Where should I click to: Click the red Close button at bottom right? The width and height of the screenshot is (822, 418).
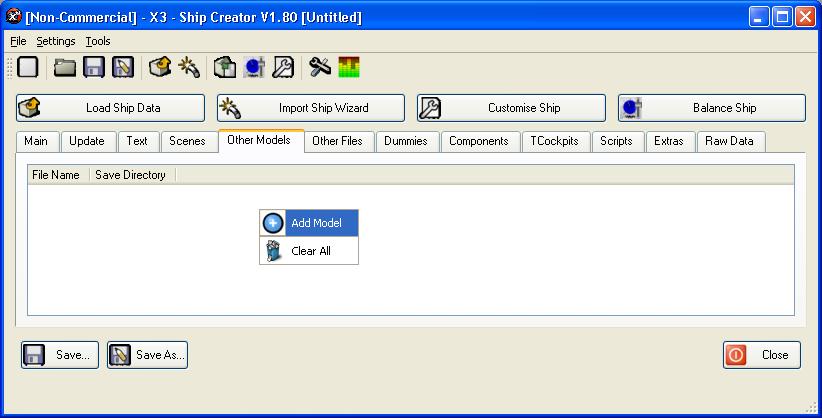(x=762, y=355)
